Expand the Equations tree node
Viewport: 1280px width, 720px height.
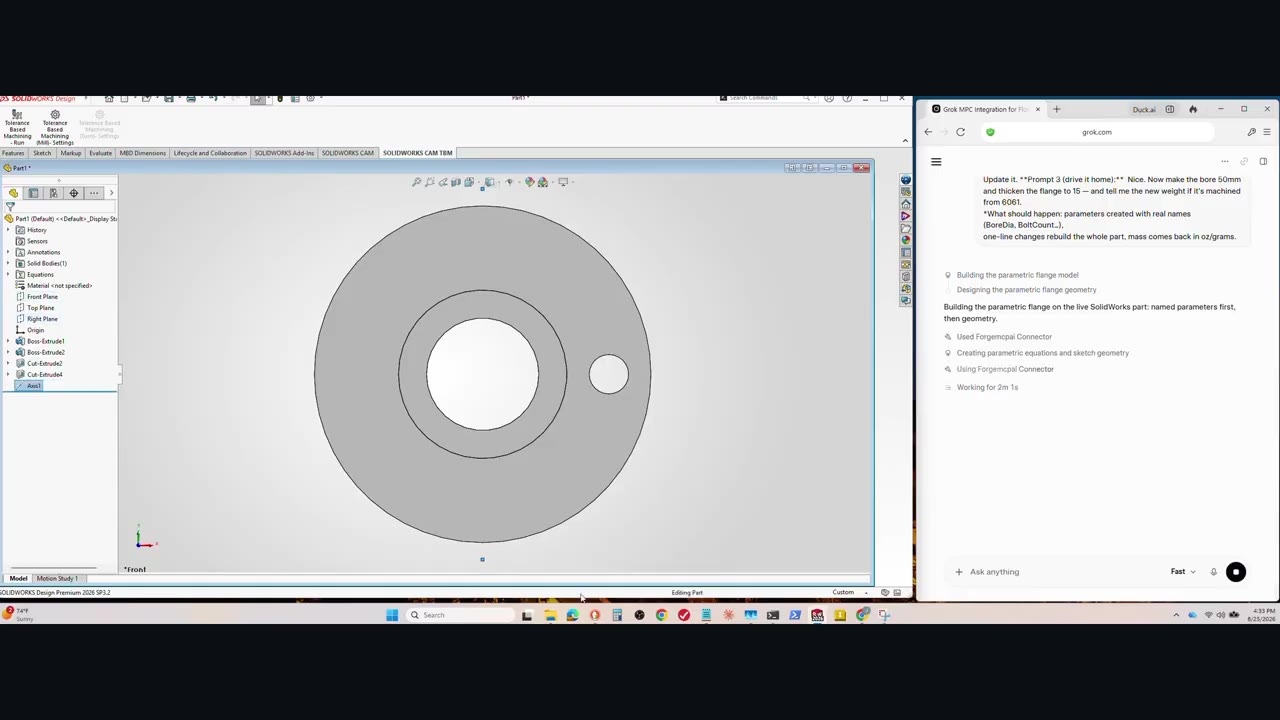point(8,274)
